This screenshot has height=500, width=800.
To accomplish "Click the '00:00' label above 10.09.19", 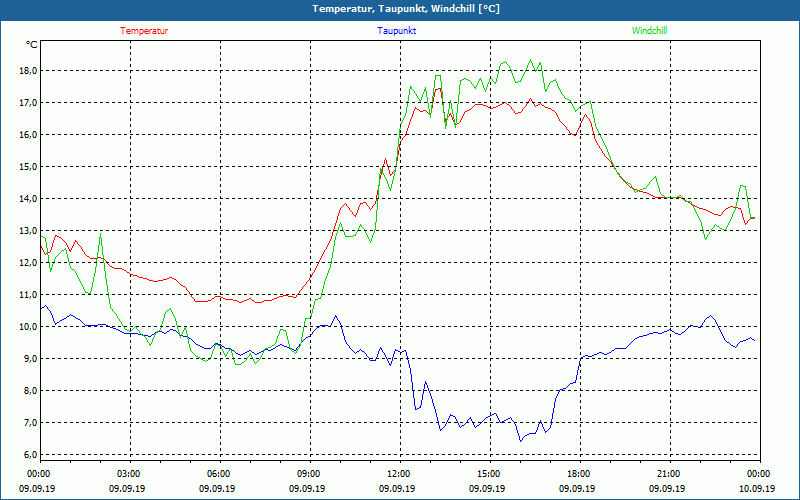I will [x=760, y=474].
